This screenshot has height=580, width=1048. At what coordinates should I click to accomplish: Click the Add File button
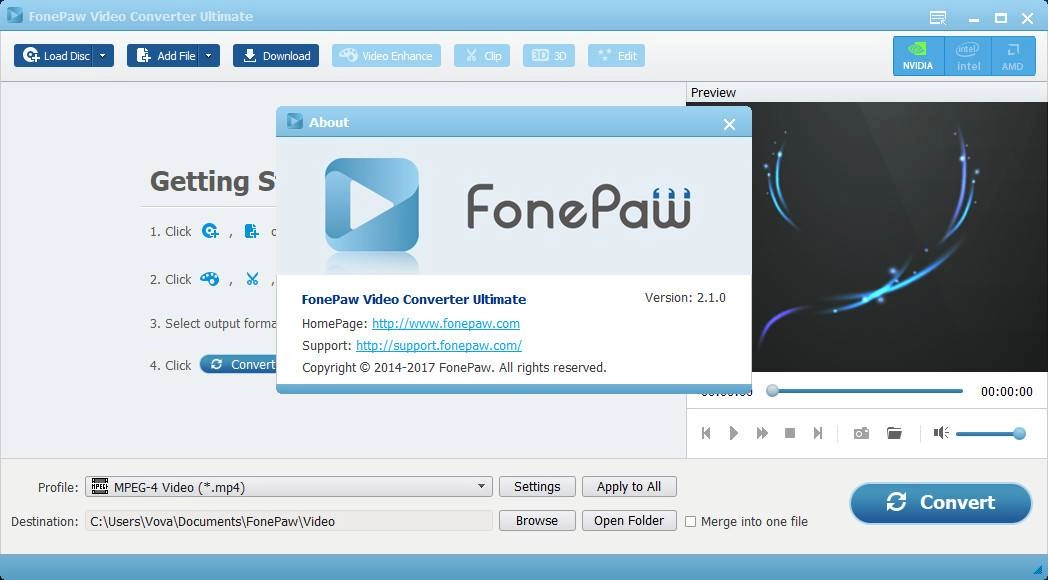[164, 55]
